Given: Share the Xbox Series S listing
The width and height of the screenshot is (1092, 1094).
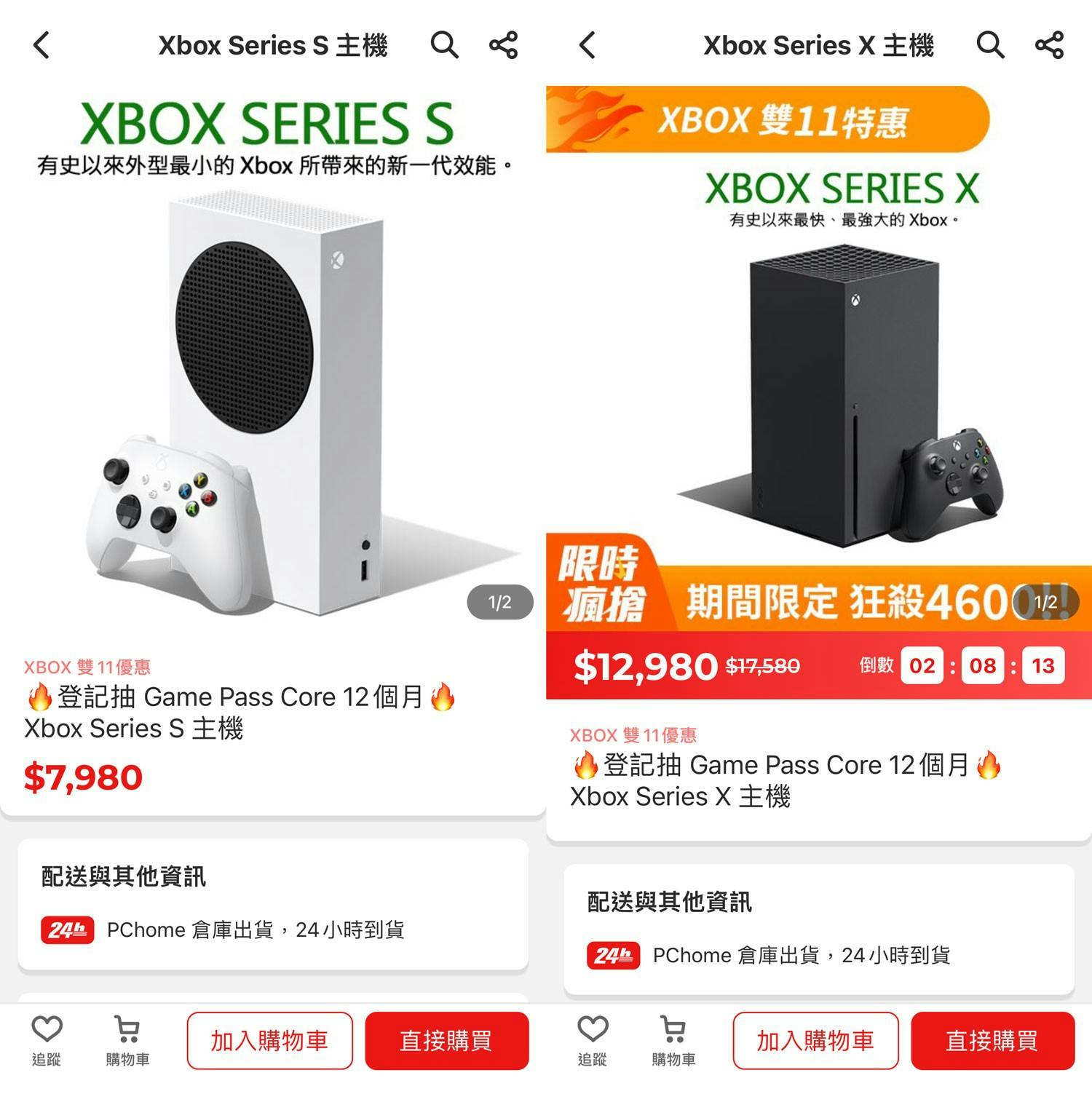Looking at the screenshot, I should point(503,45).
